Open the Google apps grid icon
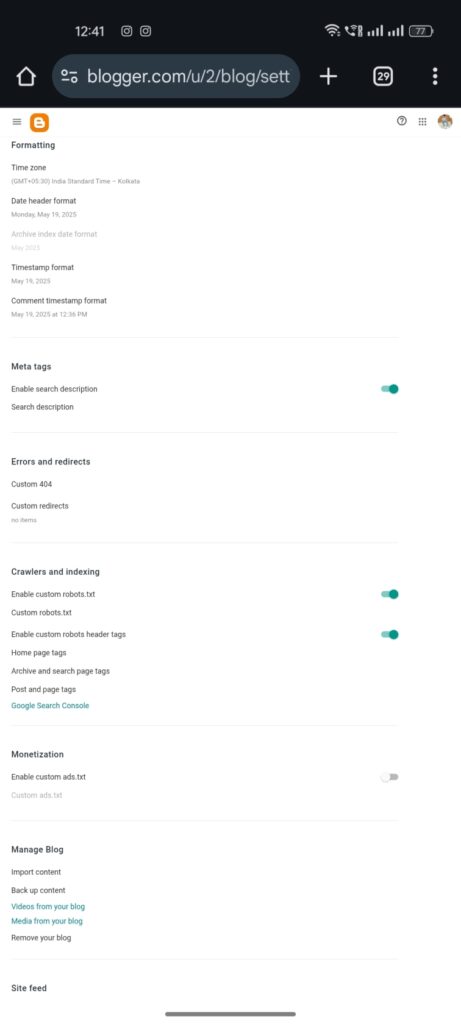Screen dimensions: 461x1024 (422, 121)
